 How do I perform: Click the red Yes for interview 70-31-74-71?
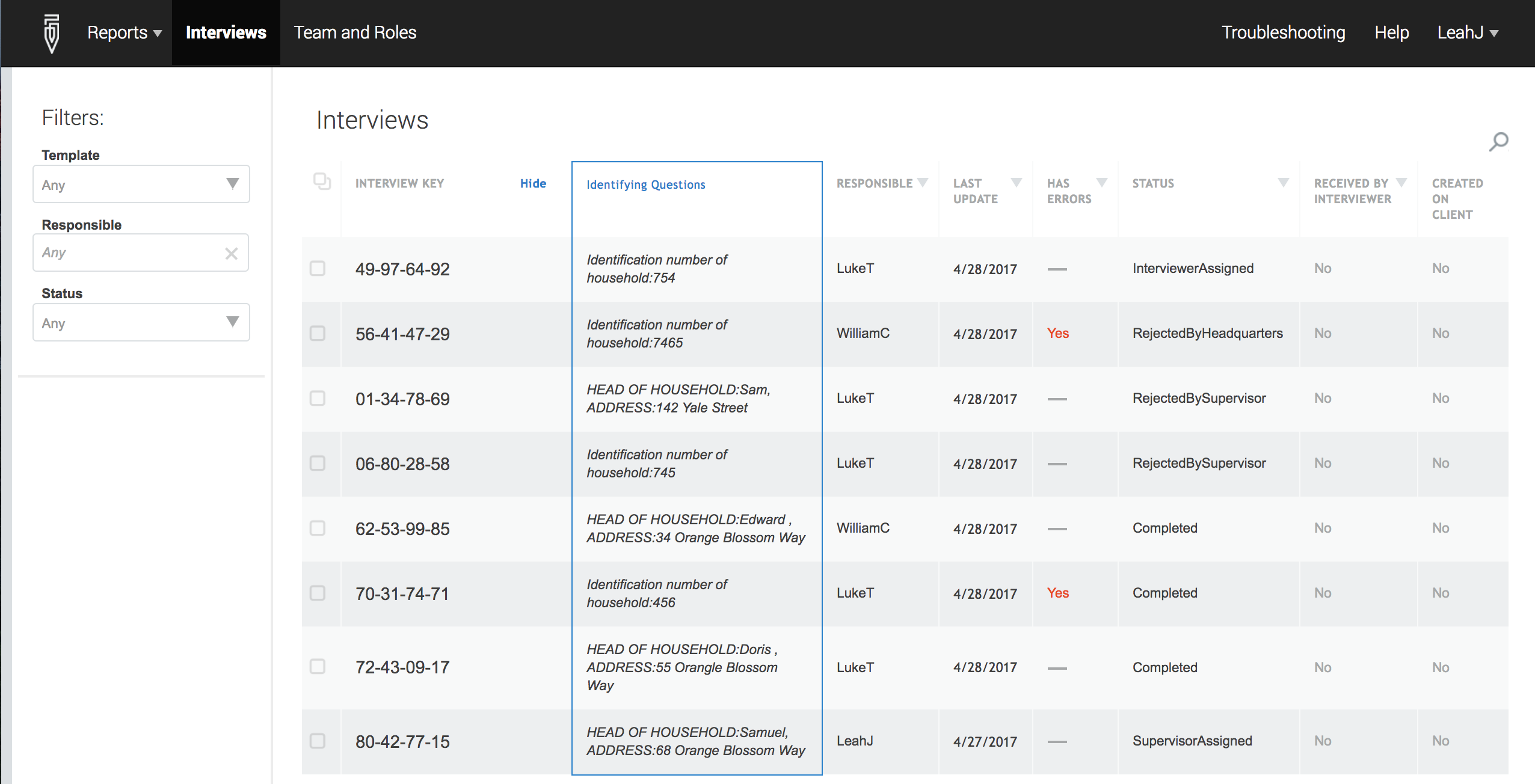point(1057,593)
